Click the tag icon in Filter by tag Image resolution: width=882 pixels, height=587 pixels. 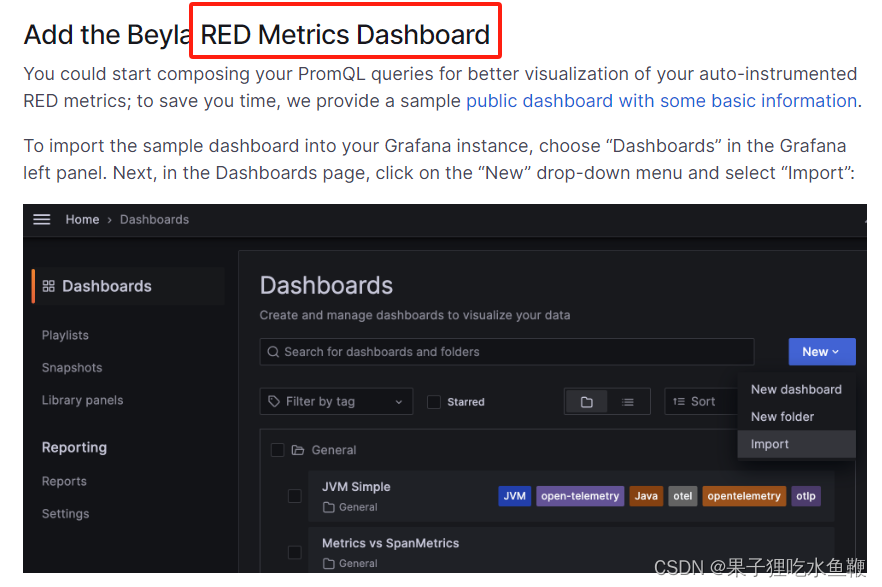[274, 401]
